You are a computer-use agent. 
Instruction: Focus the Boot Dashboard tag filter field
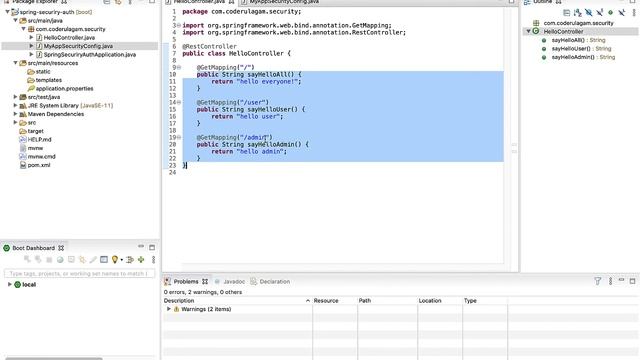point(79,273)
